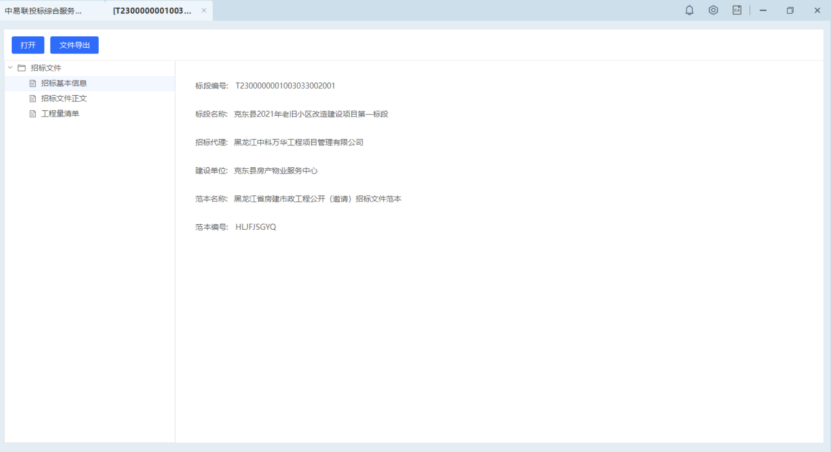Restore down the application window
This screenshot has height=452, width=831.
click(790, 10)
